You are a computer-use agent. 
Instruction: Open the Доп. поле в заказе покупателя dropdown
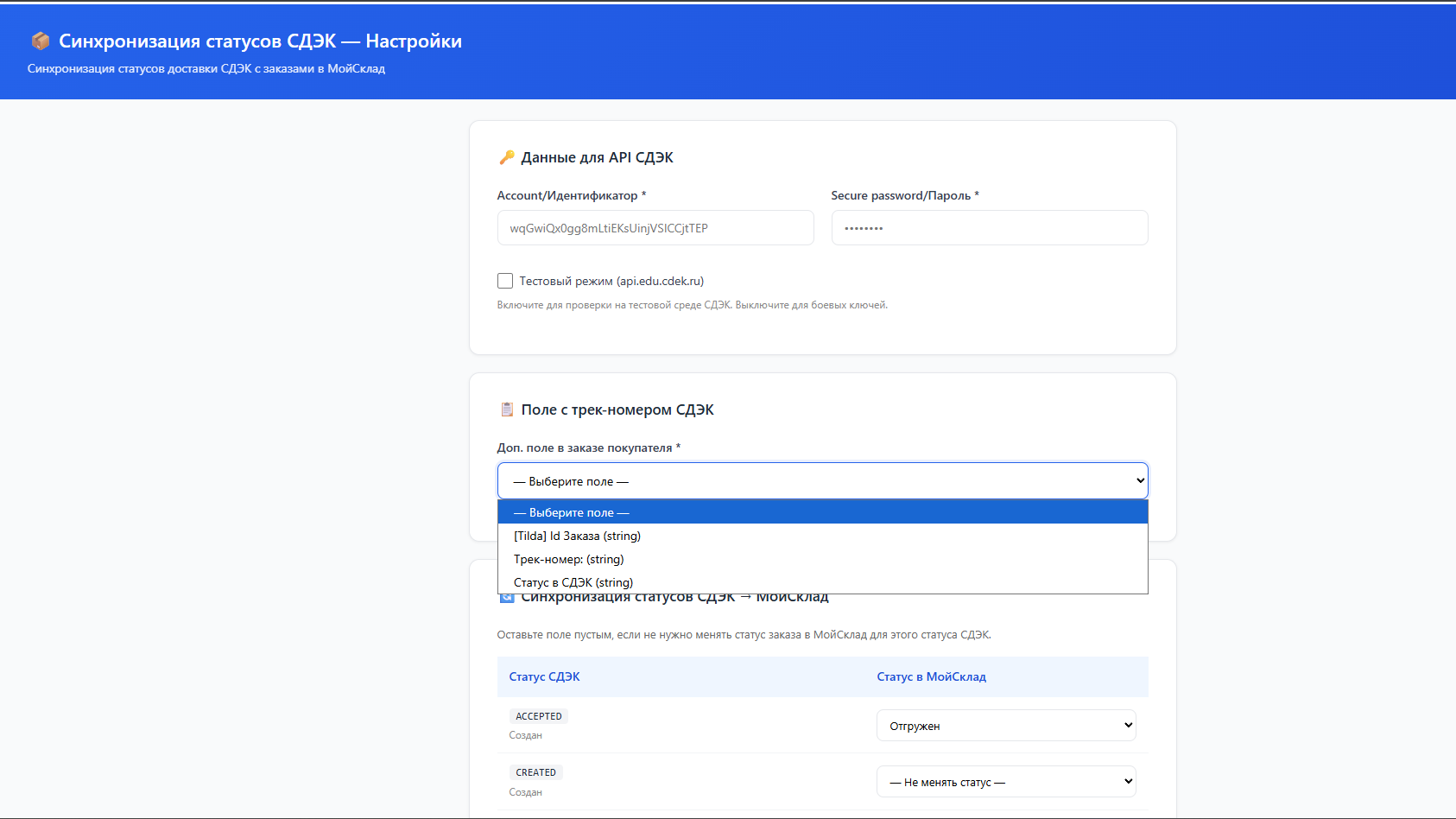point(823,481)
